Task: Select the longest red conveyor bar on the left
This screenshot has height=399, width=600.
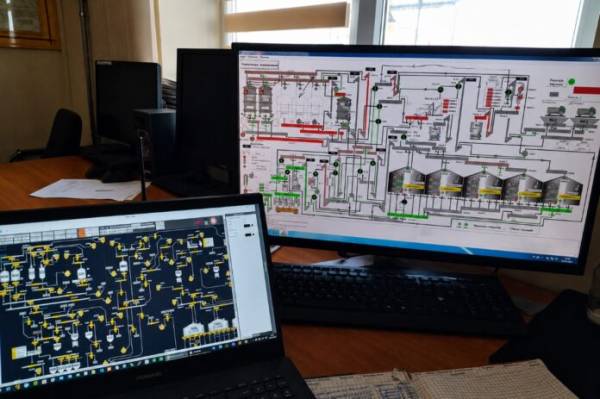Action: point(289,140)
